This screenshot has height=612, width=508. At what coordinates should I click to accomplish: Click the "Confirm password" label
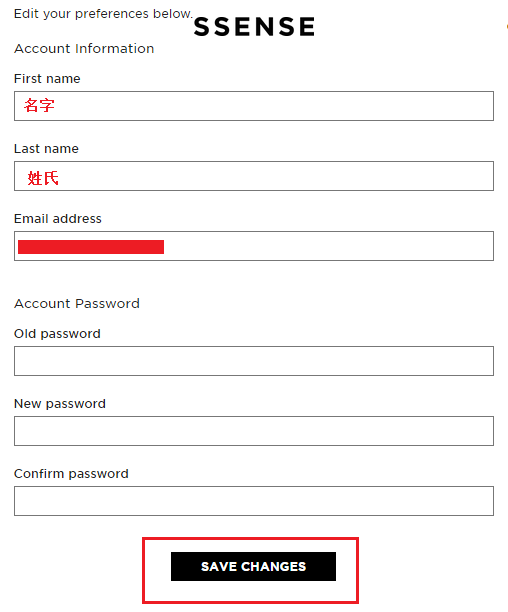click(x=71, y=473)
